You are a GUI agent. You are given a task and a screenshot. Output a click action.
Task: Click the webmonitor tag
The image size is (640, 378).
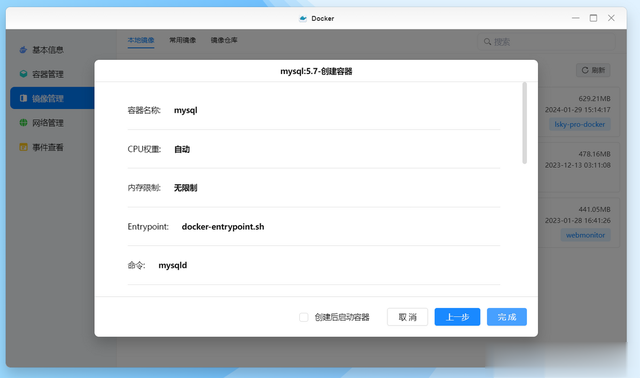click(585, 235)
